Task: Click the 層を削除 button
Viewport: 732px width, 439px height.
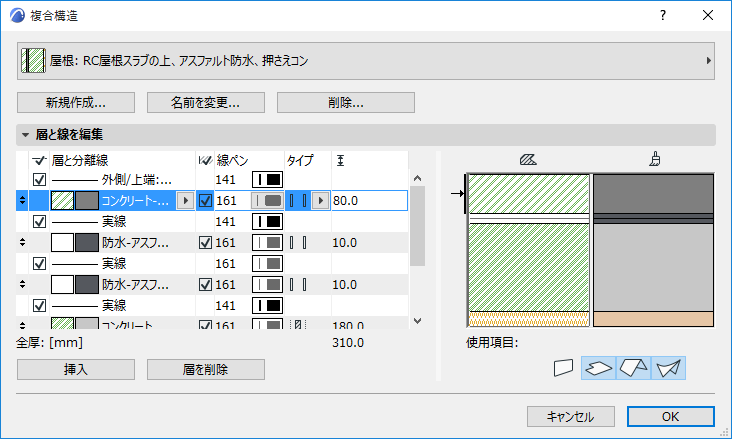Action: [x=205, y=369]
